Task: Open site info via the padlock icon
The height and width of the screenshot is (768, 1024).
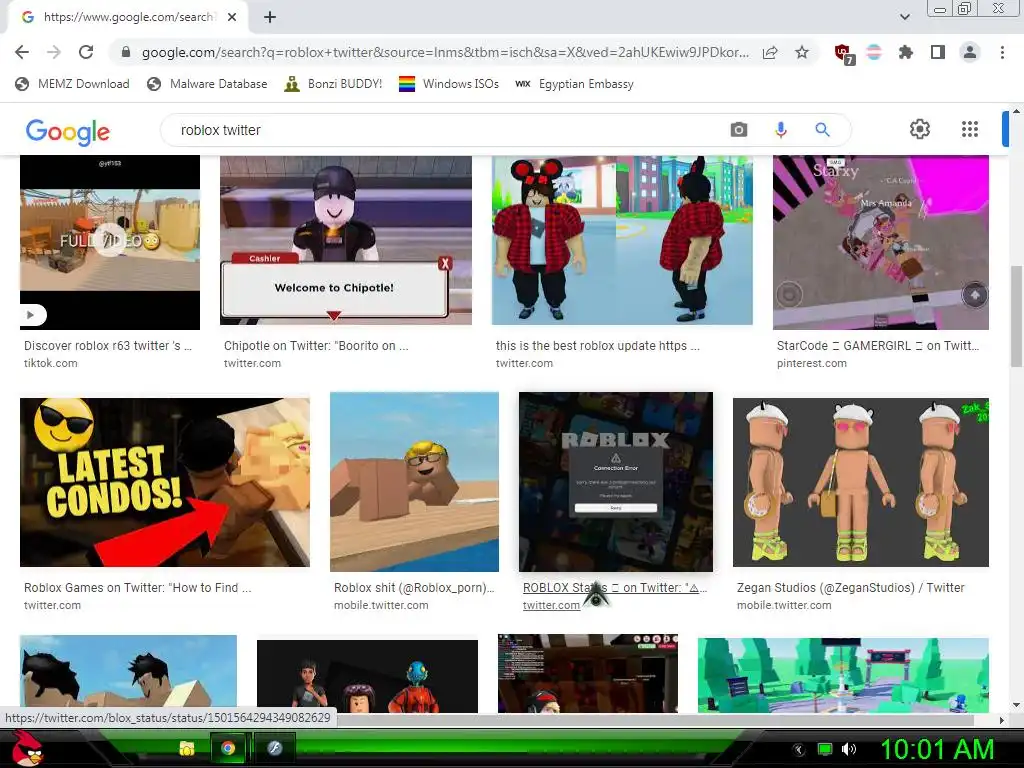Action: click(126, 52)
